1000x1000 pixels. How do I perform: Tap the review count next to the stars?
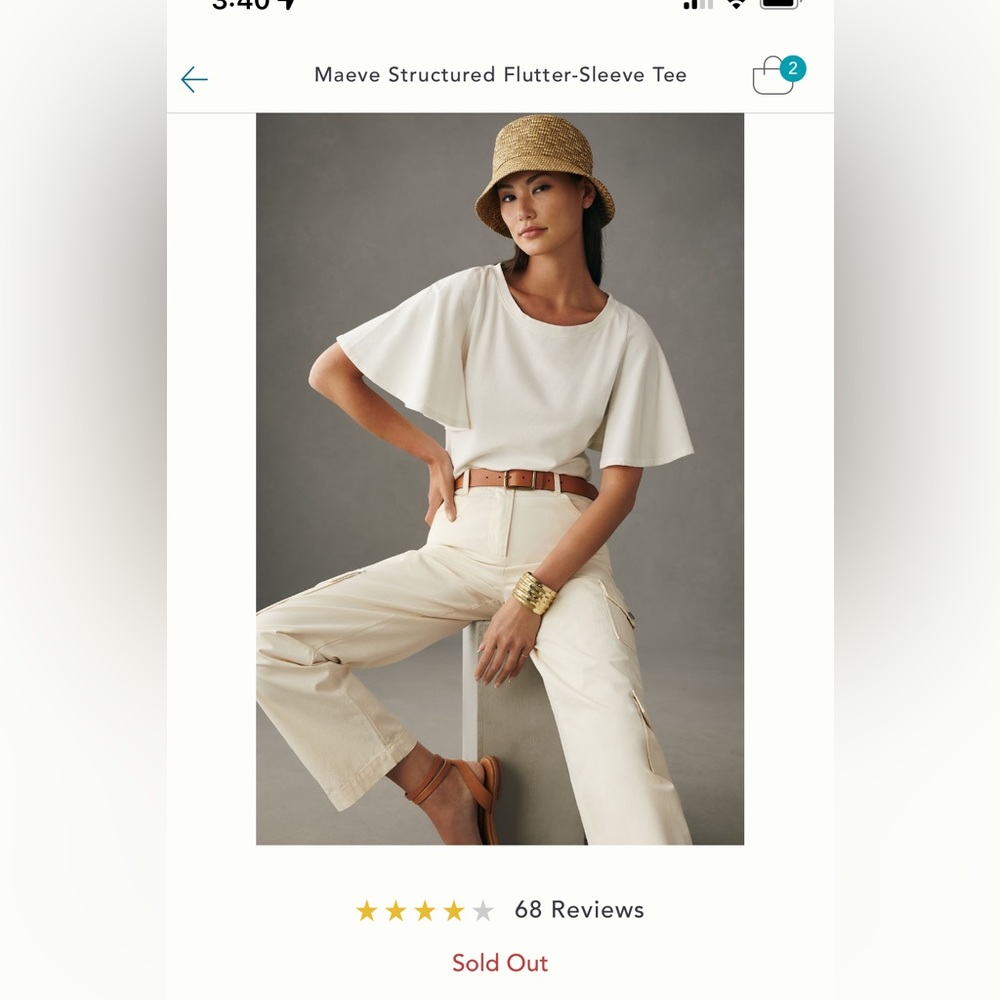pyautogui.click(x=581, y=910)
